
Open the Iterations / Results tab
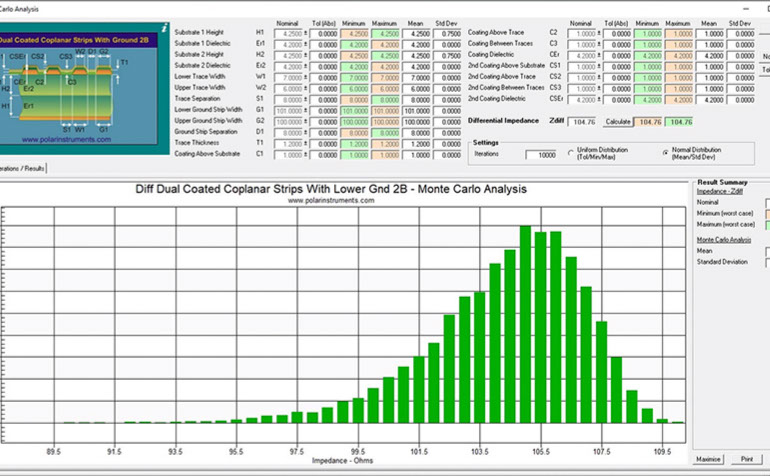click(22, 168)
